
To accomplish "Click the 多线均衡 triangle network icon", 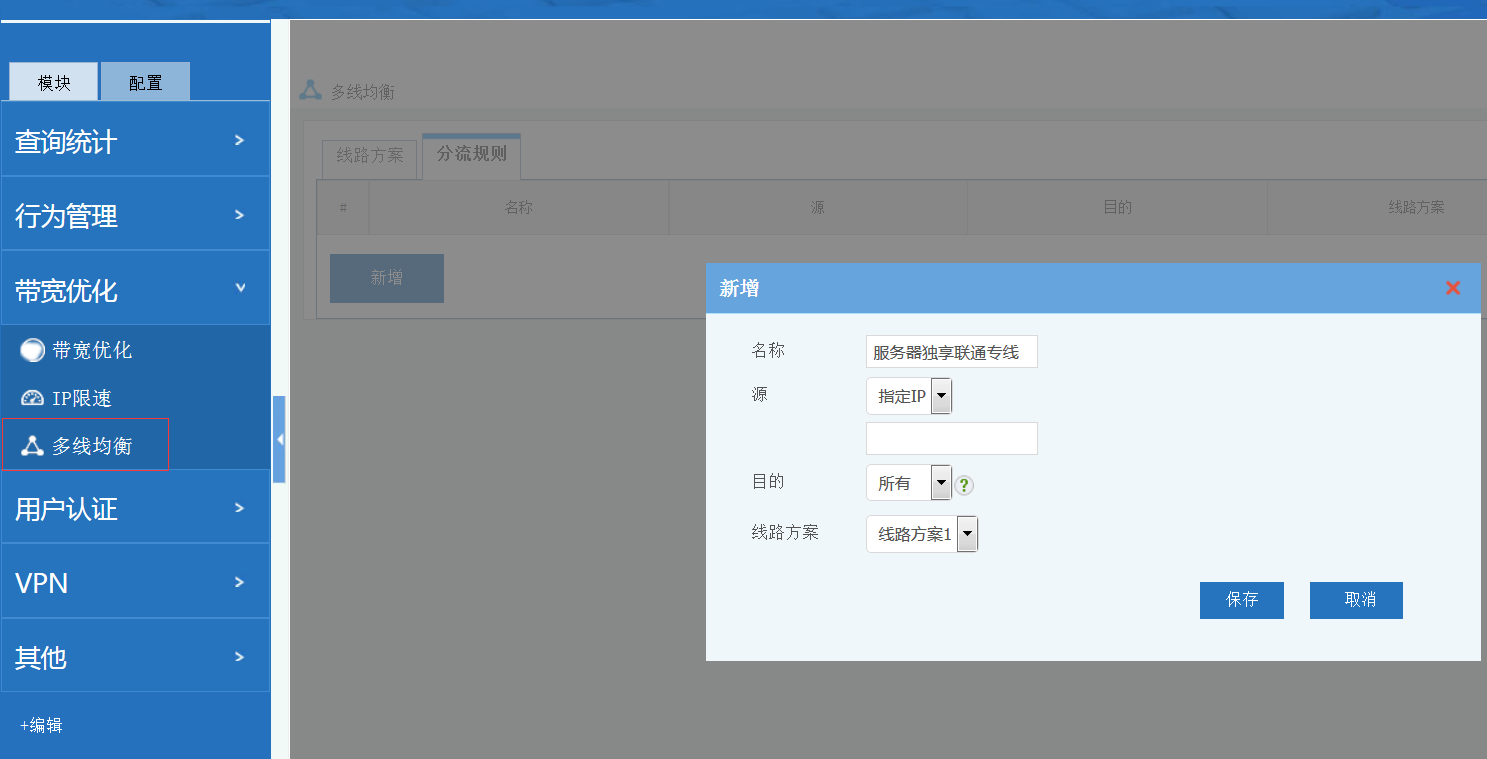I will 32,446.
